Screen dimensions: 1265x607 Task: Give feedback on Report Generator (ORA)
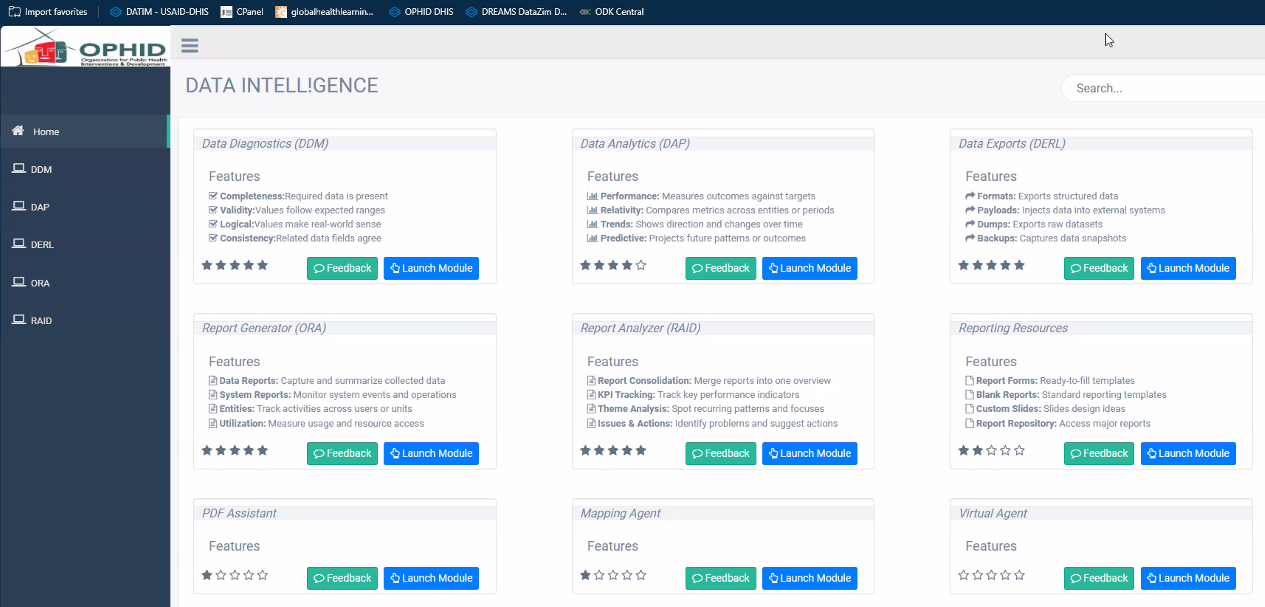(x=342, y=453)
